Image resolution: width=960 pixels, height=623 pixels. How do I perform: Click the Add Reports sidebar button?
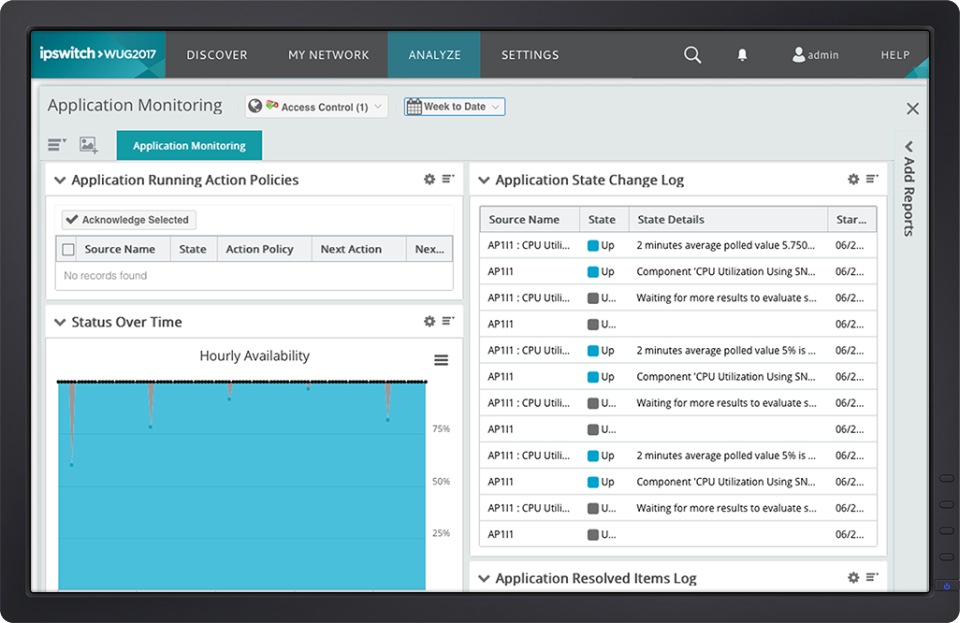point(908,193)
